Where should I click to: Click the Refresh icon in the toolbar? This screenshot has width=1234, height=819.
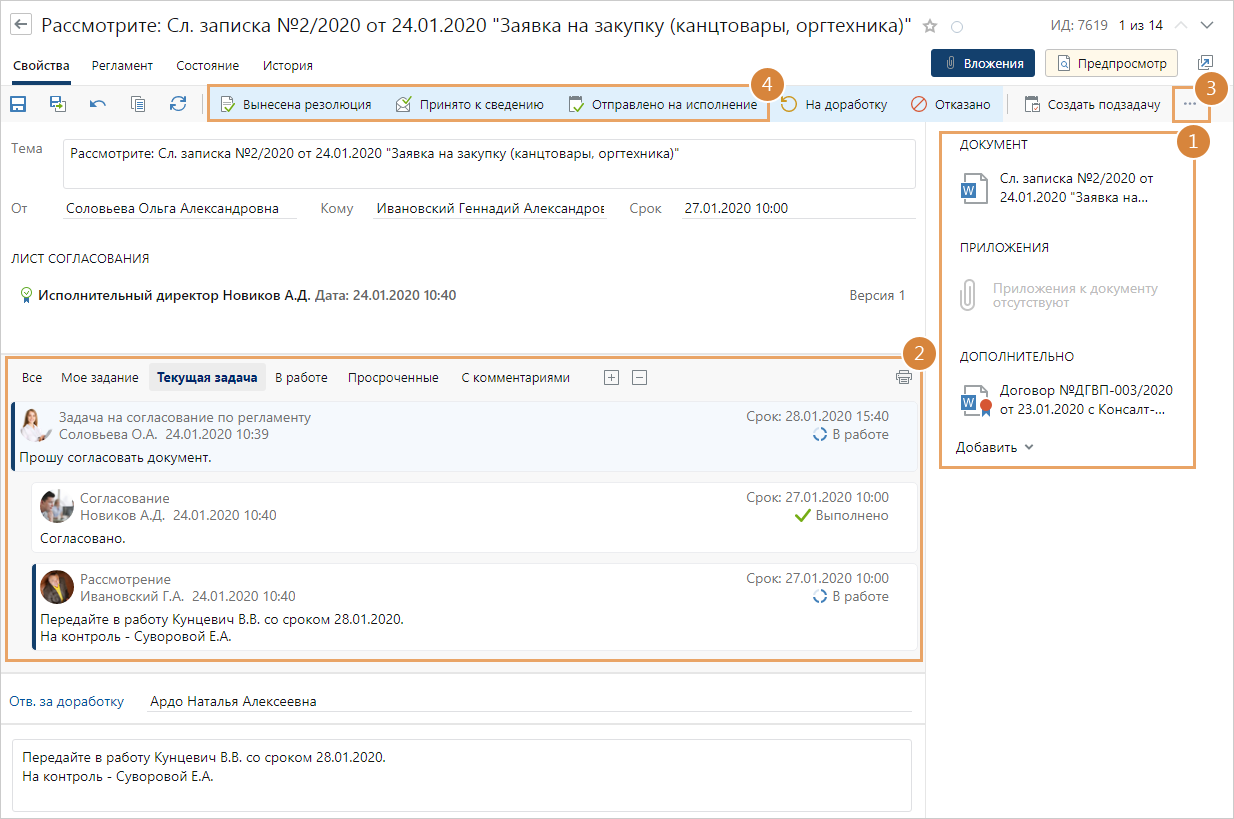coord(178,104)
